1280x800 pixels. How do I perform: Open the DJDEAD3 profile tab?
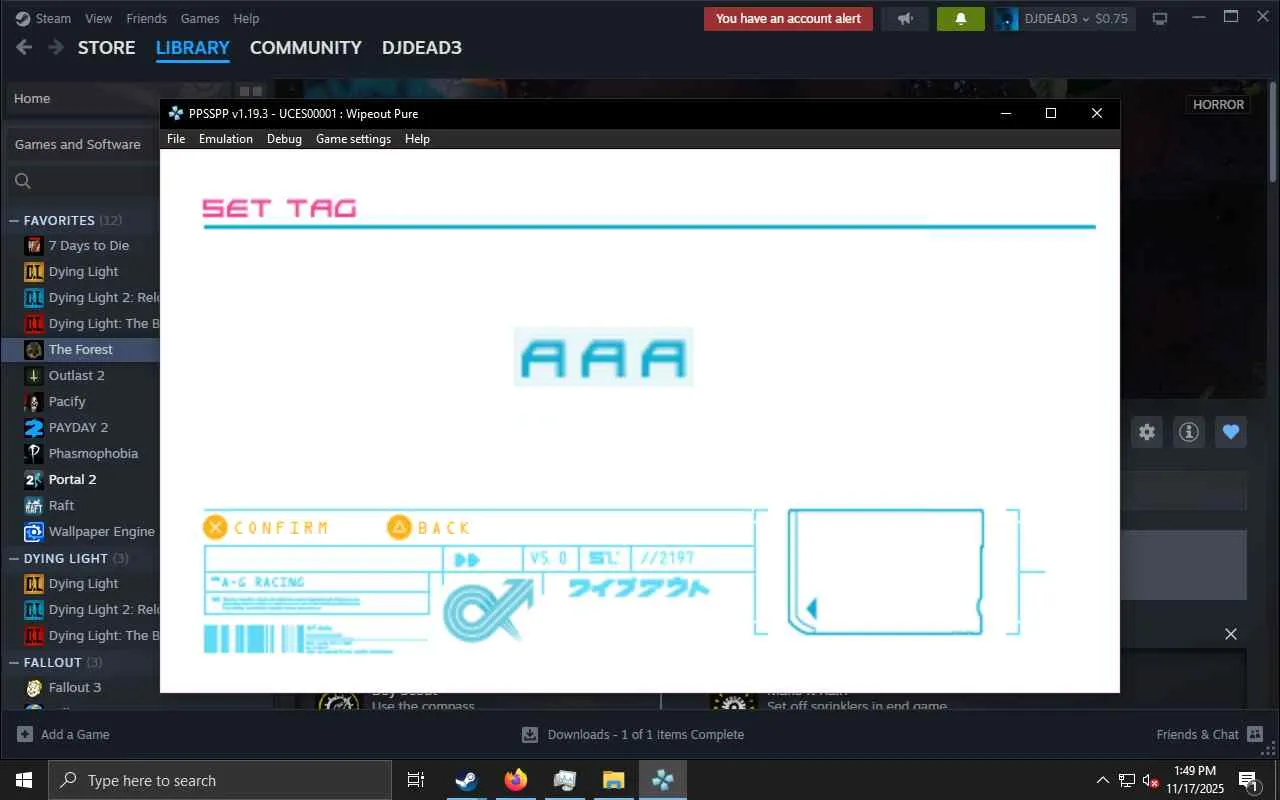point(422,47)
